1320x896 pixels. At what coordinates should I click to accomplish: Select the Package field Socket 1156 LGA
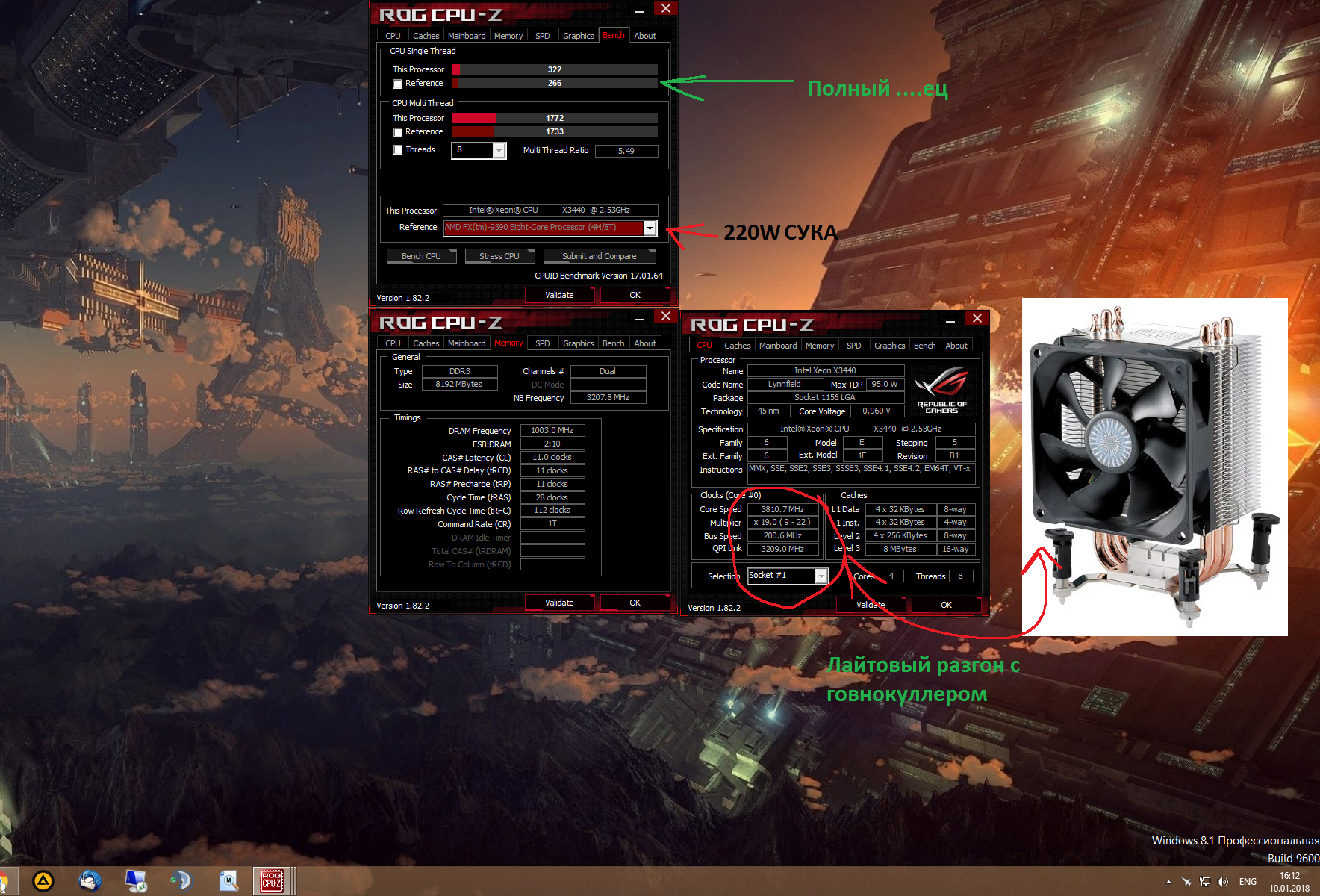point(825,397)
